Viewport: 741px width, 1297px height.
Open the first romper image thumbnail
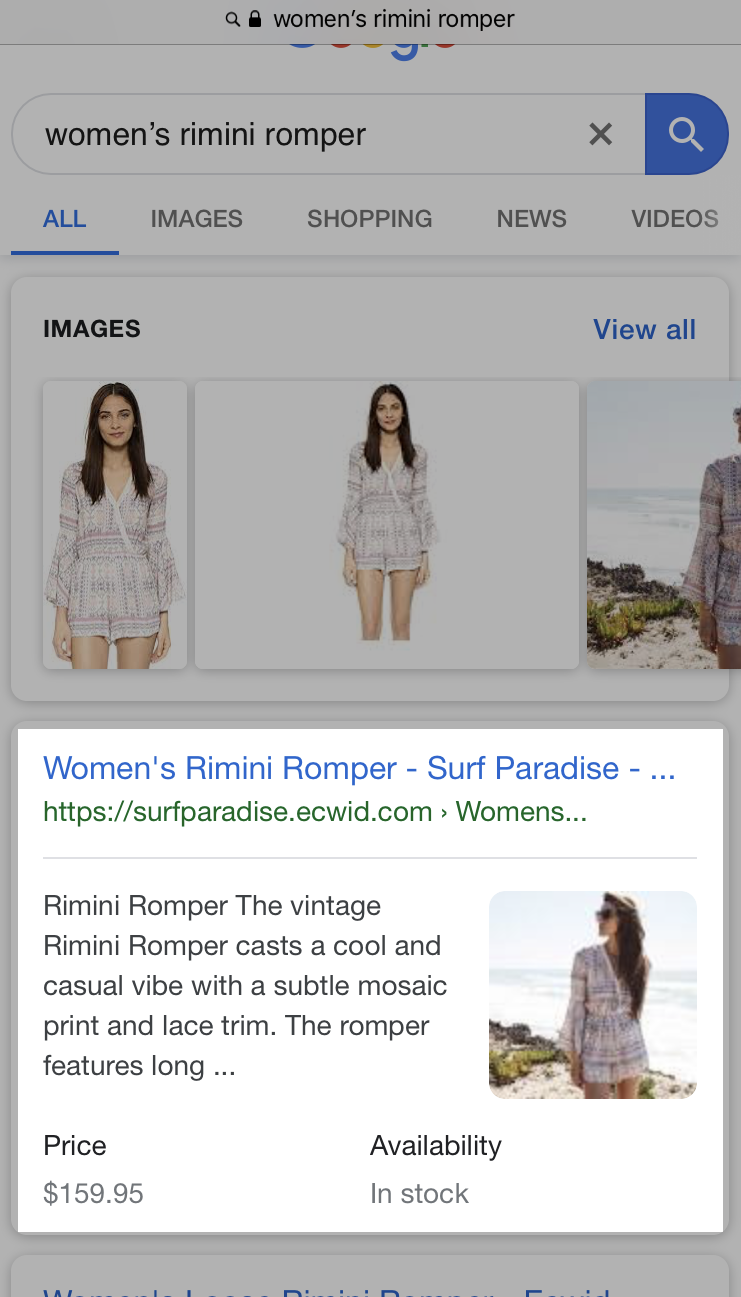click(x=115, y=524)
